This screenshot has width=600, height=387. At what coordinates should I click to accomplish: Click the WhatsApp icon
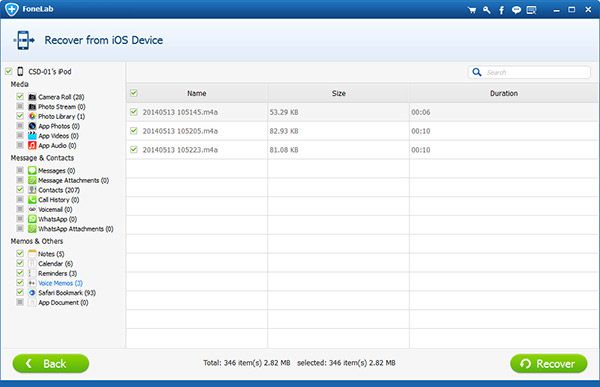[32, 219]
